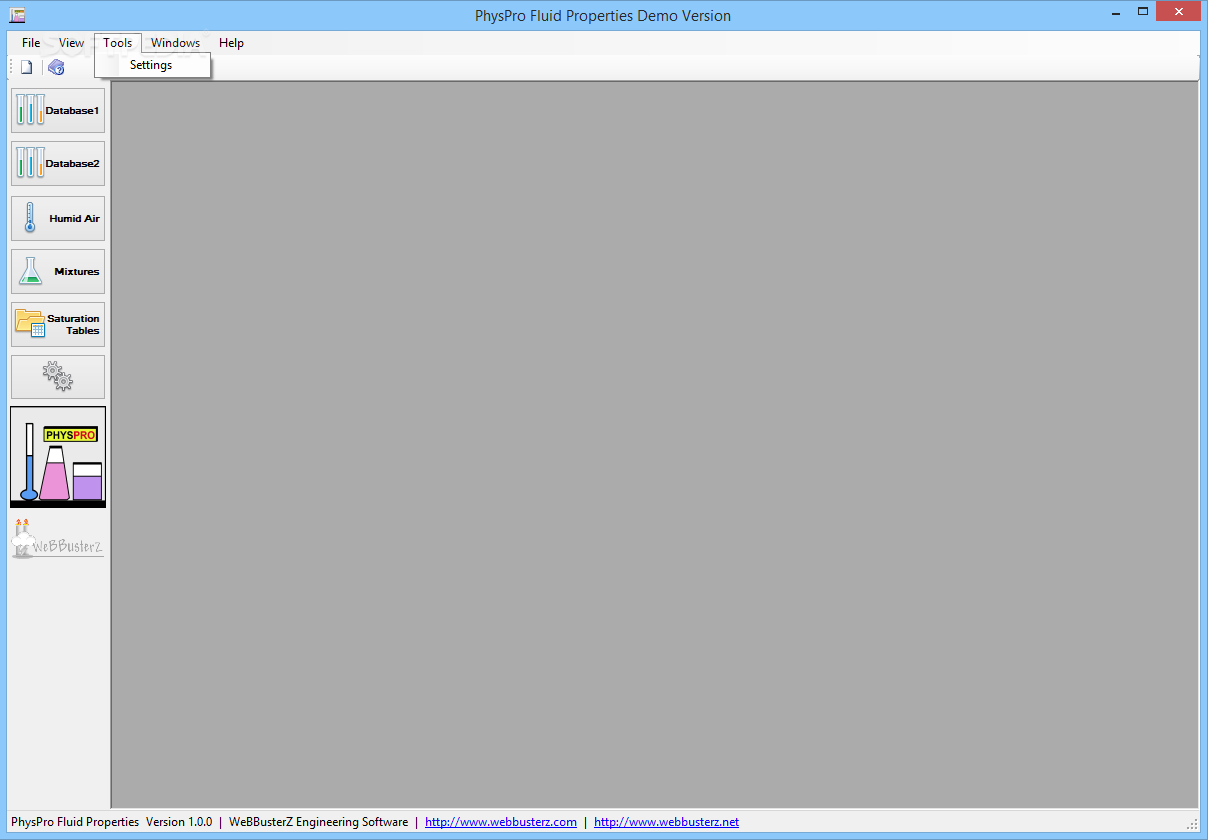Minimize the PhysPro window
The height and width of the screenshot is (840, 1208).
[x=1116, y=12]
